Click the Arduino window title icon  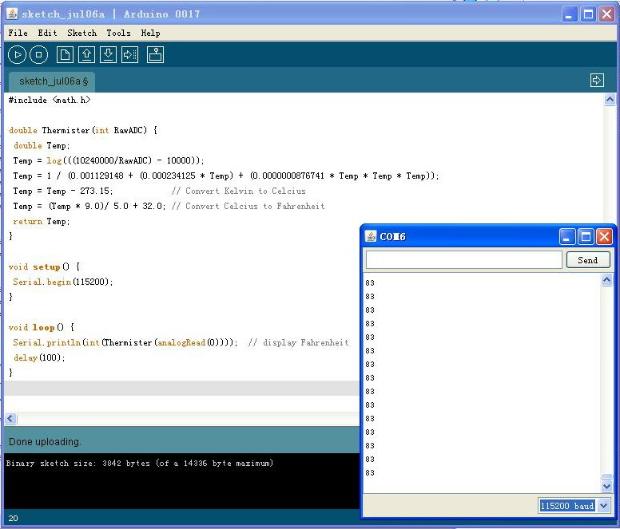point(12,14)
